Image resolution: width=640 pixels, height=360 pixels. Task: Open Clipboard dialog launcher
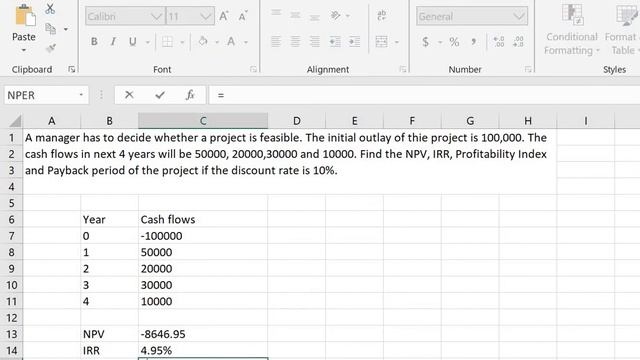point(72,69)
